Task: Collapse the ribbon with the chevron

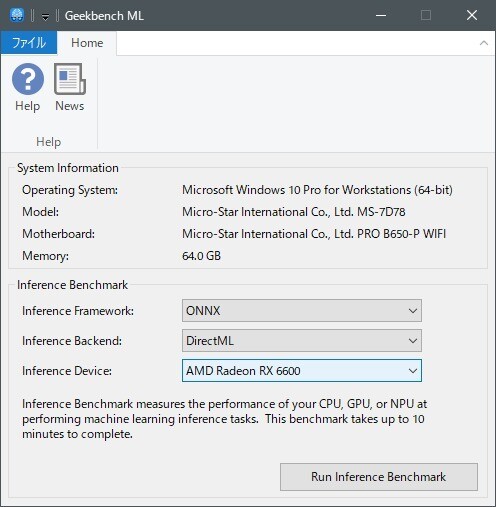Action: tap(484, 43)
